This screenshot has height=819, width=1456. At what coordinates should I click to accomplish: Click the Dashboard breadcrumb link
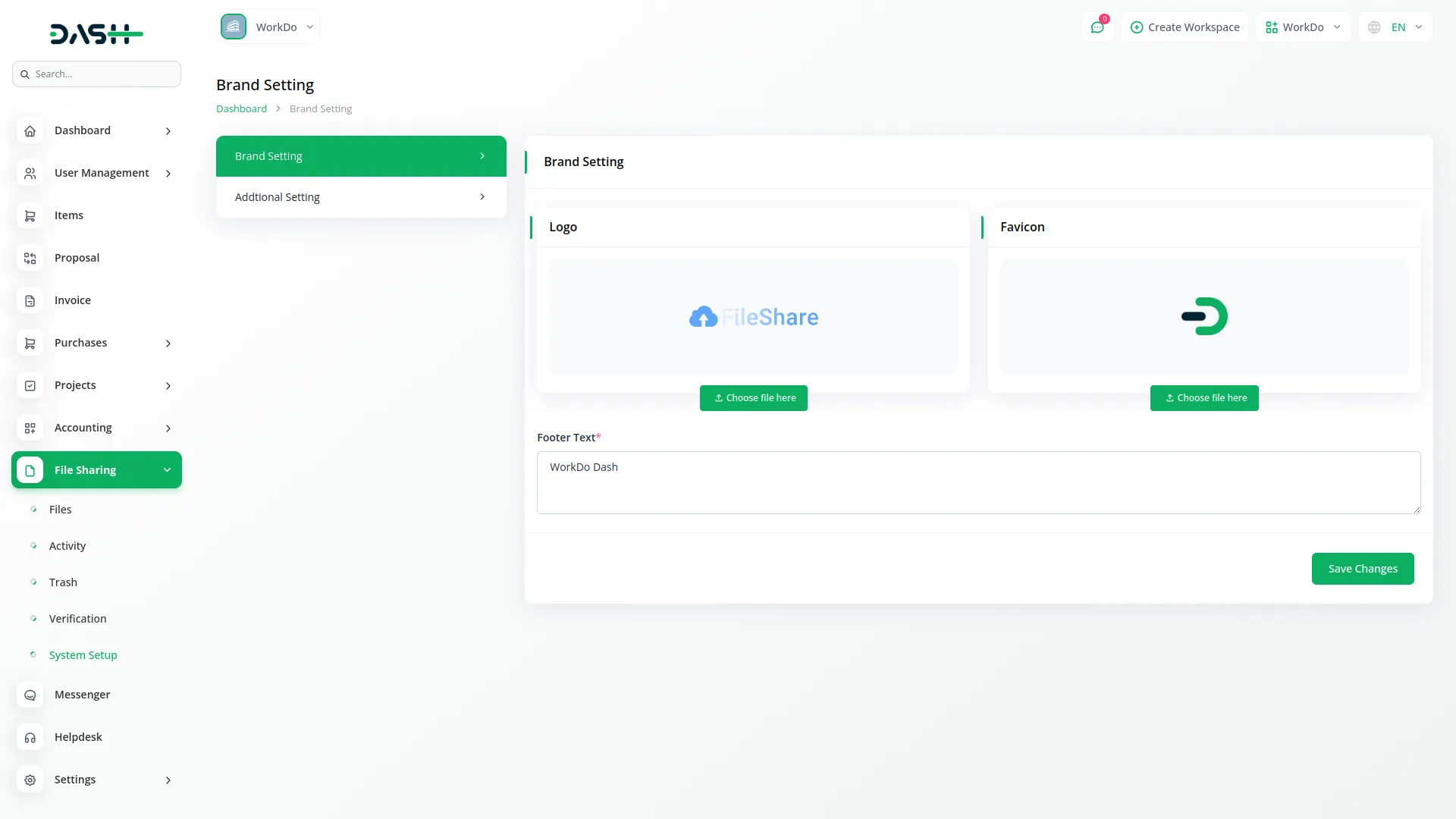pos(241,109)
